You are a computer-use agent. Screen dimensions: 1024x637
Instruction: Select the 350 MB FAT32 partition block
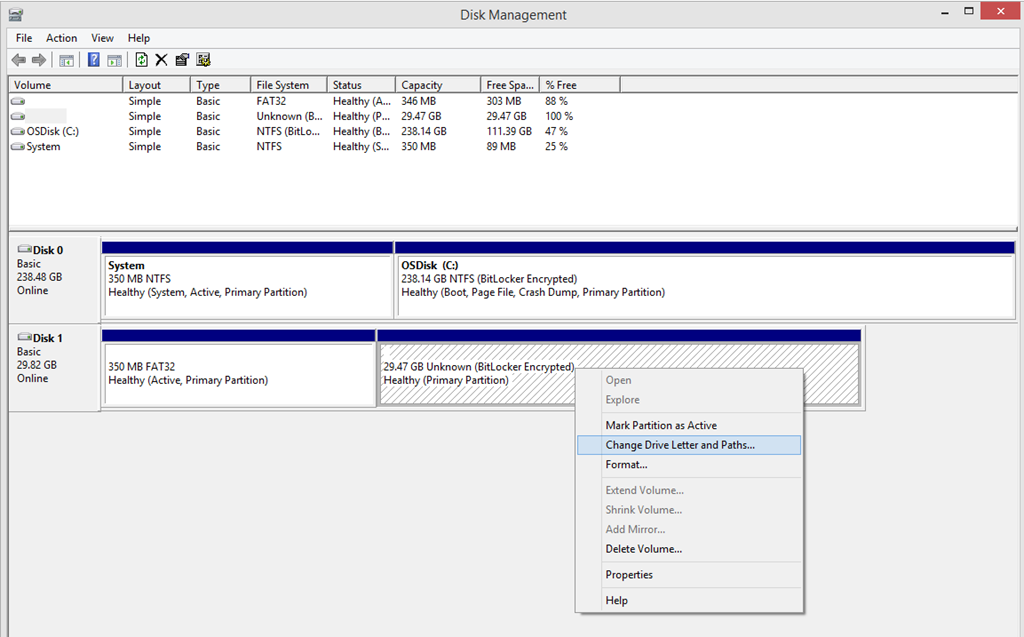pyautogui.click(x=239, y=373)
